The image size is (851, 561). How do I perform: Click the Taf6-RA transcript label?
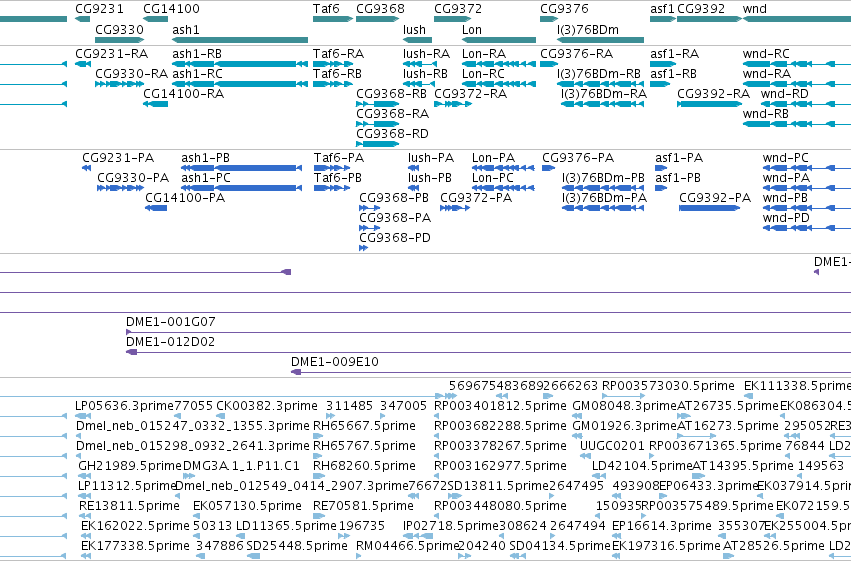[338, 54]
